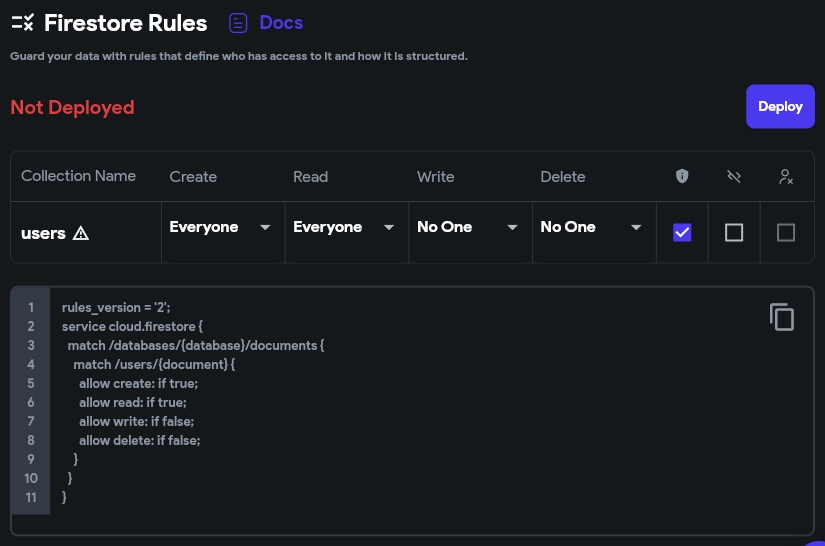
Task: Open the Docs document icon
Action: point(238,23)
